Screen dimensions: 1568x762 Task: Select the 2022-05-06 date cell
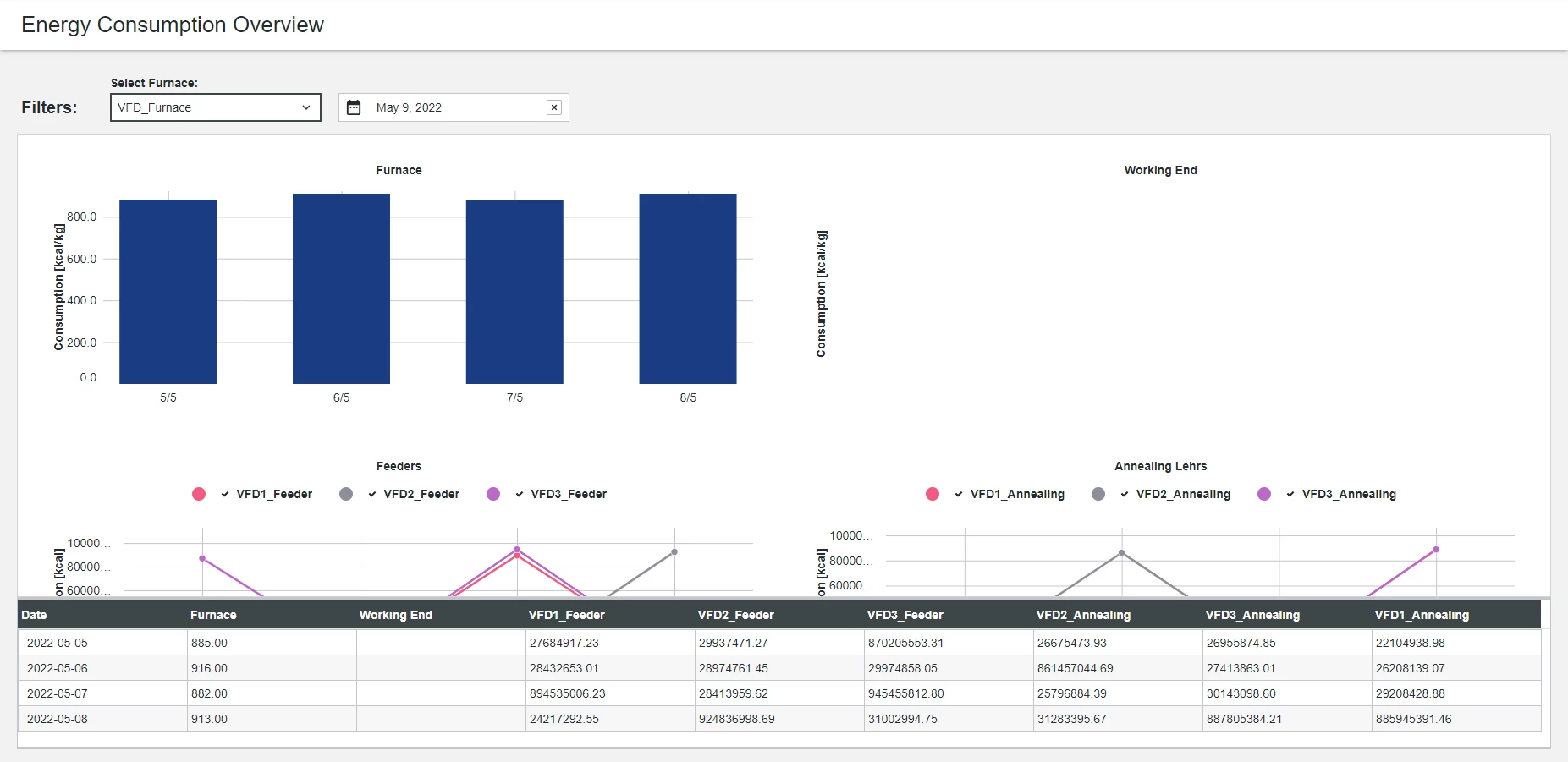click(102, 668)
